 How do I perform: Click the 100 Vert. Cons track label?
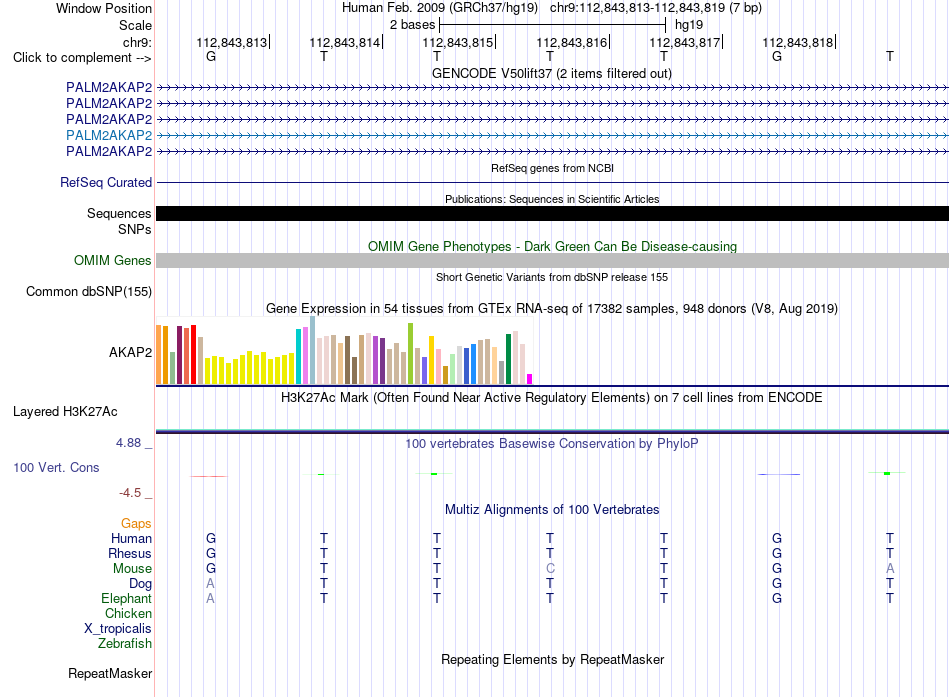coord(56,467)
